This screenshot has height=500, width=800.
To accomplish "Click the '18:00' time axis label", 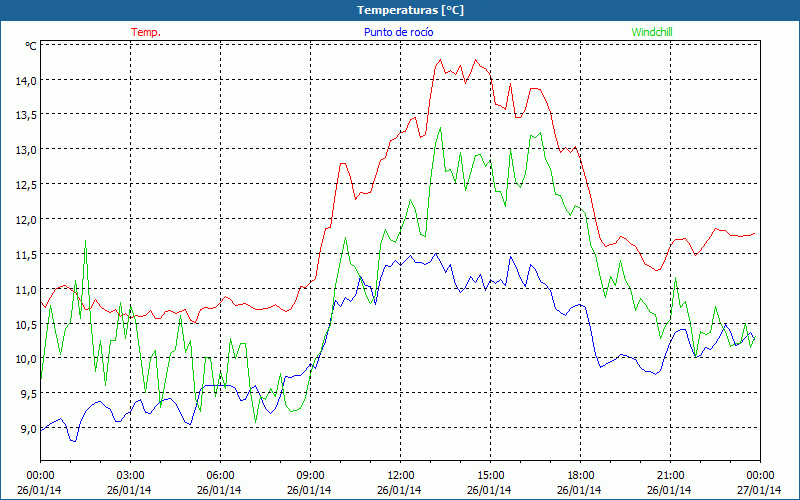I will [x=581, y=475].
